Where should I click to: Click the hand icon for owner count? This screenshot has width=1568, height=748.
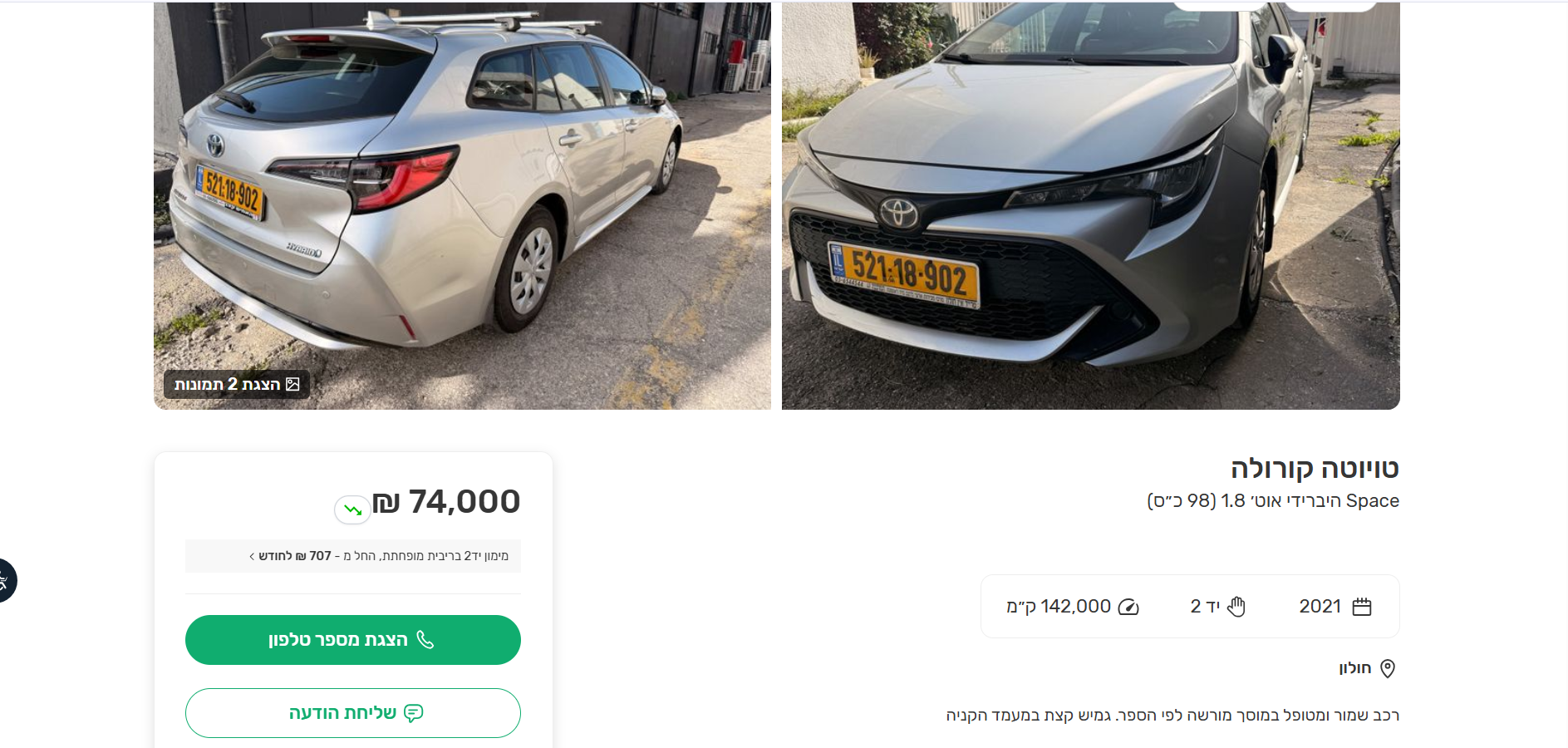(x=1236, y=607)
